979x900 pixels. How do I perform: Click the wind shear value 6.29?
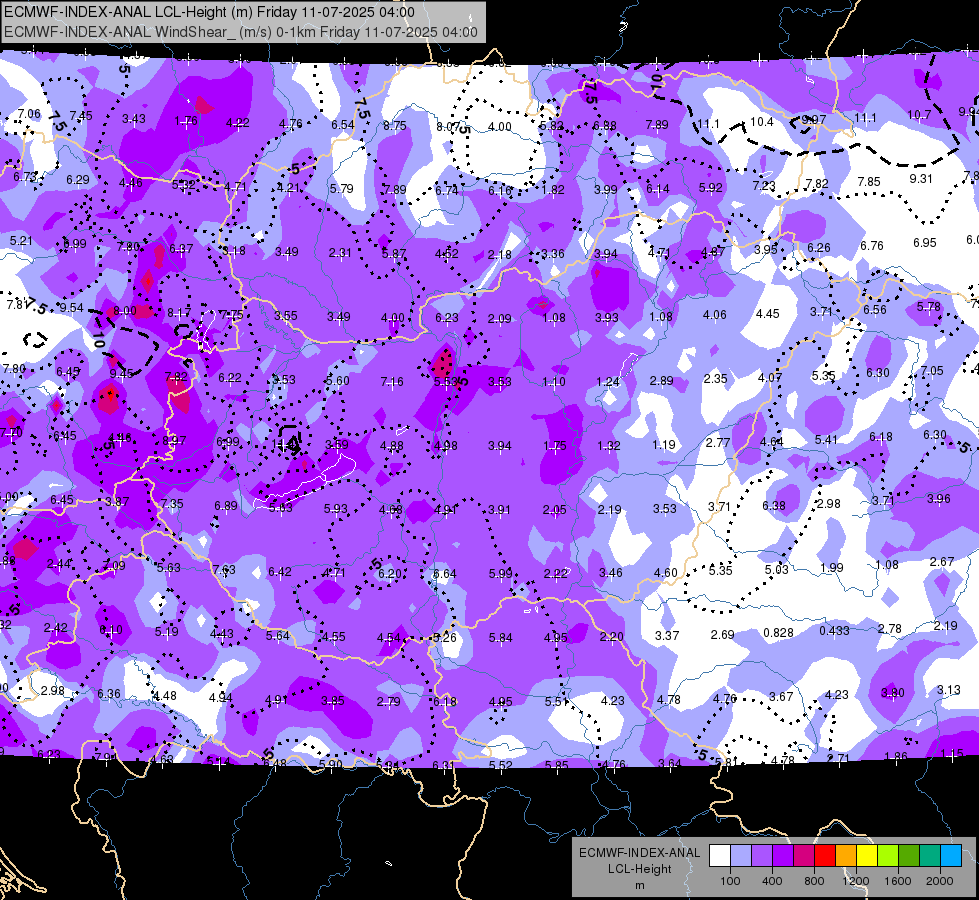coord(78,180)
